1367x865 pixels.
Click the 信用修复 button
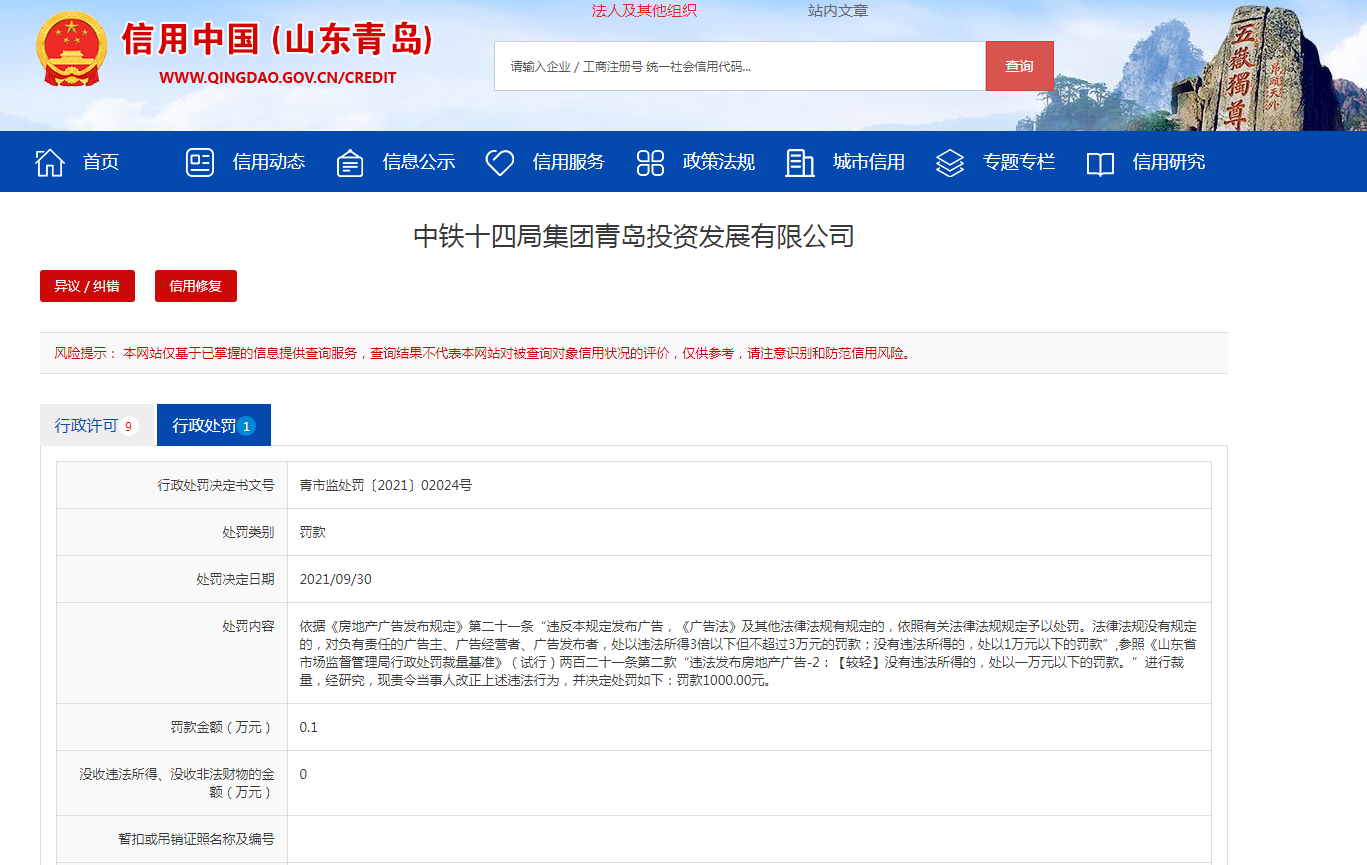[196, 286]
